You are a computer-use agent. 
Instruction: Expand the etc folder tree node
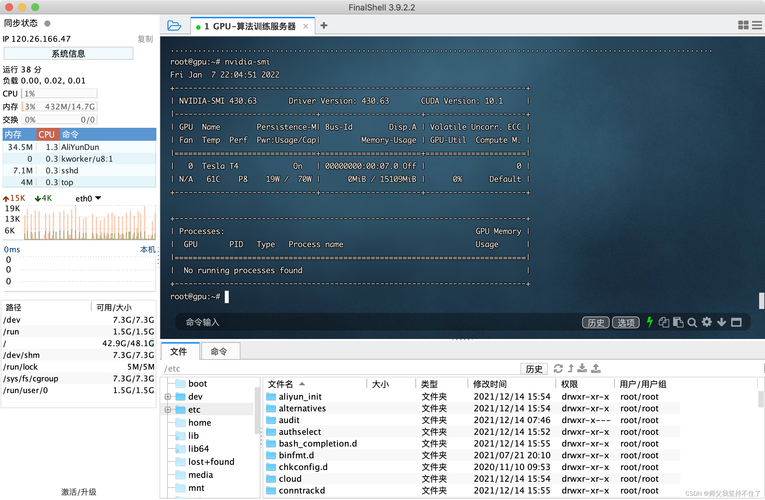tap(167, 410)
